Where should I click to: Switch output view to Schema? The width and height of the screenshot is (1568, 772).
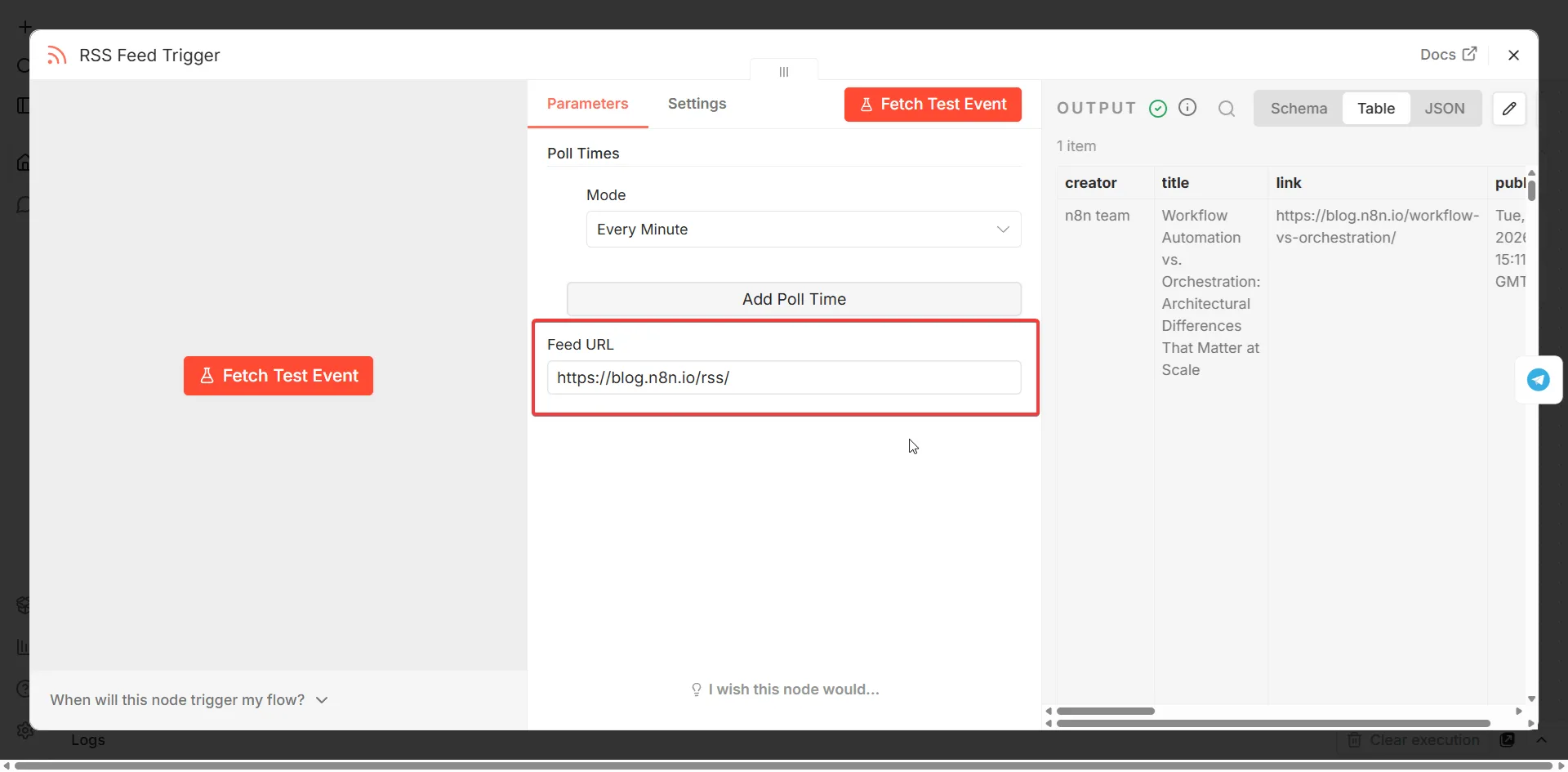click(1298, 109)
